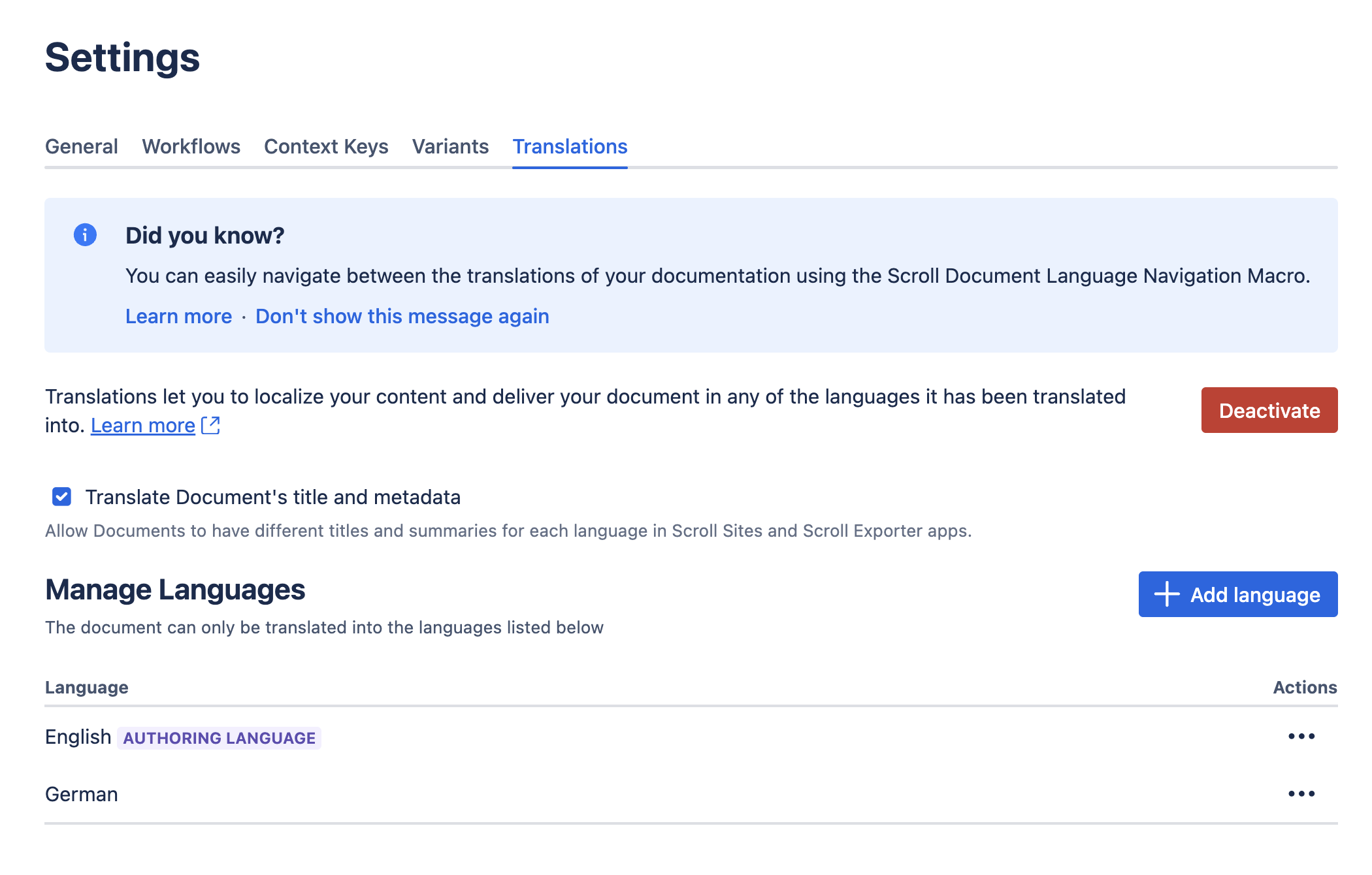This screenshot has width=1372, height=875.
Task: Open Learn more about translations
Action: pyautogui.click(x=143, y=425)
